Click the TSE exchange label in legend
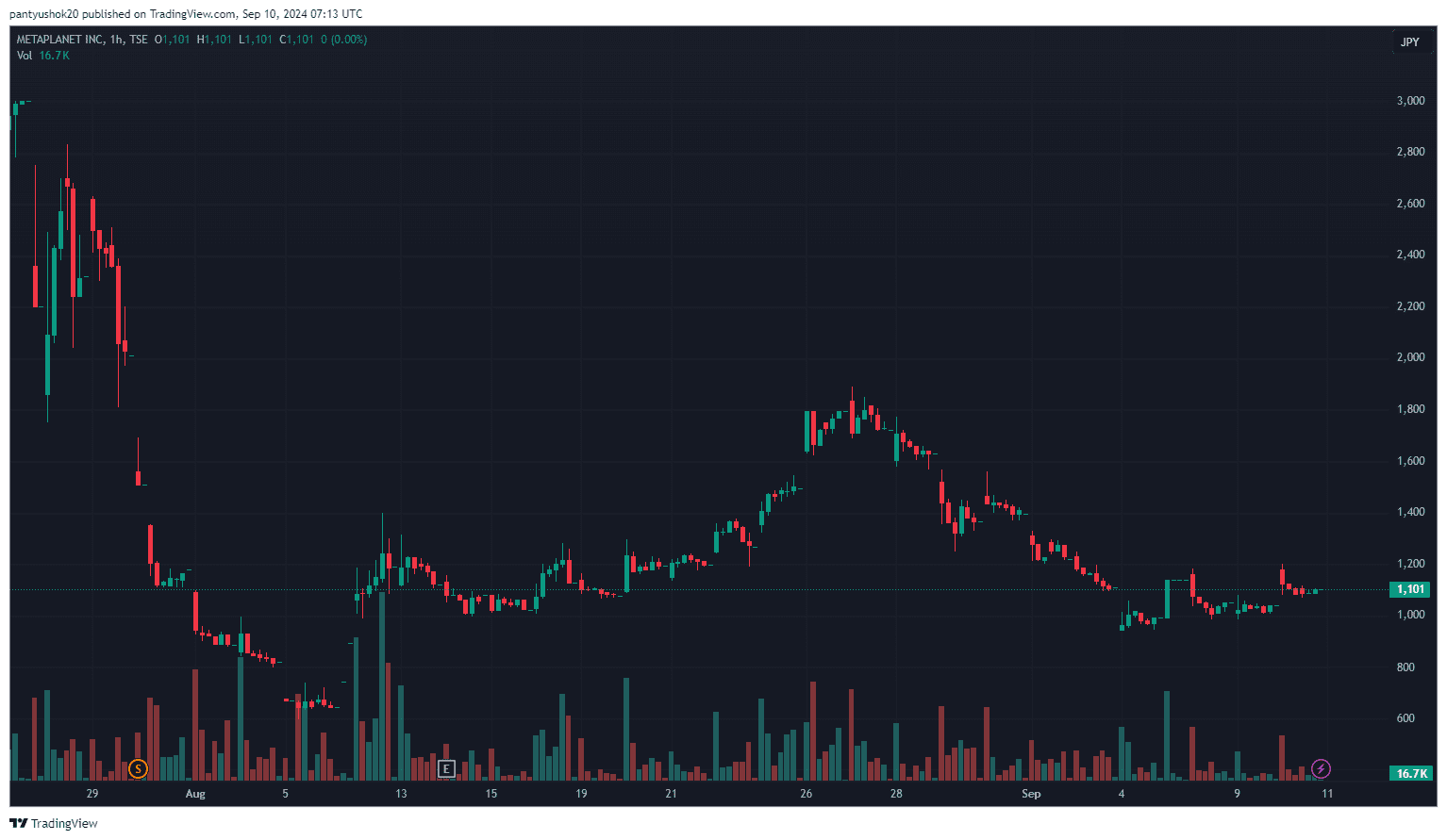This screenshot has height=840, width=1447. 139,40
